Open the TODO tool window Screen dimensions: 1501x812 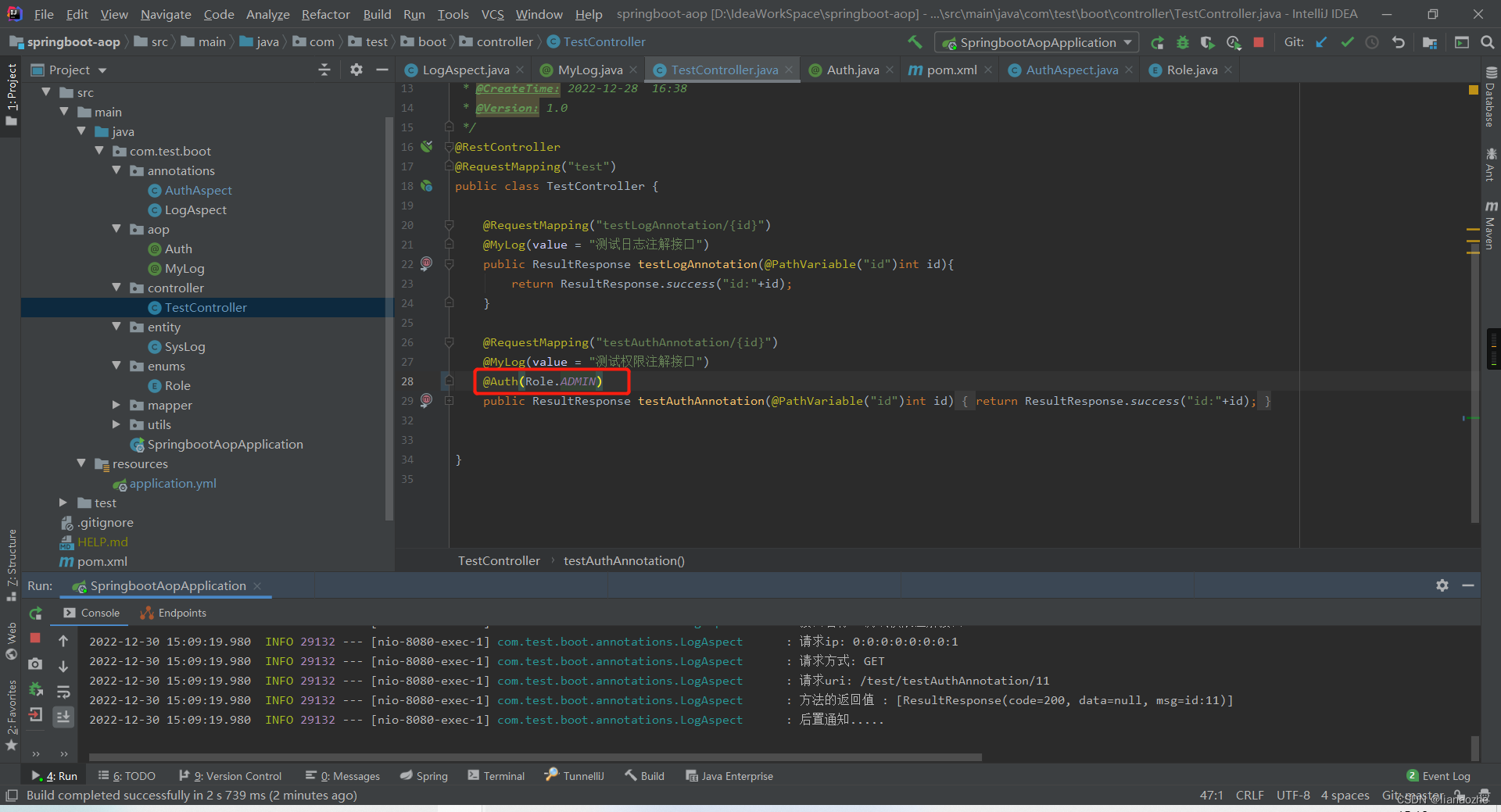click(127, 776)
